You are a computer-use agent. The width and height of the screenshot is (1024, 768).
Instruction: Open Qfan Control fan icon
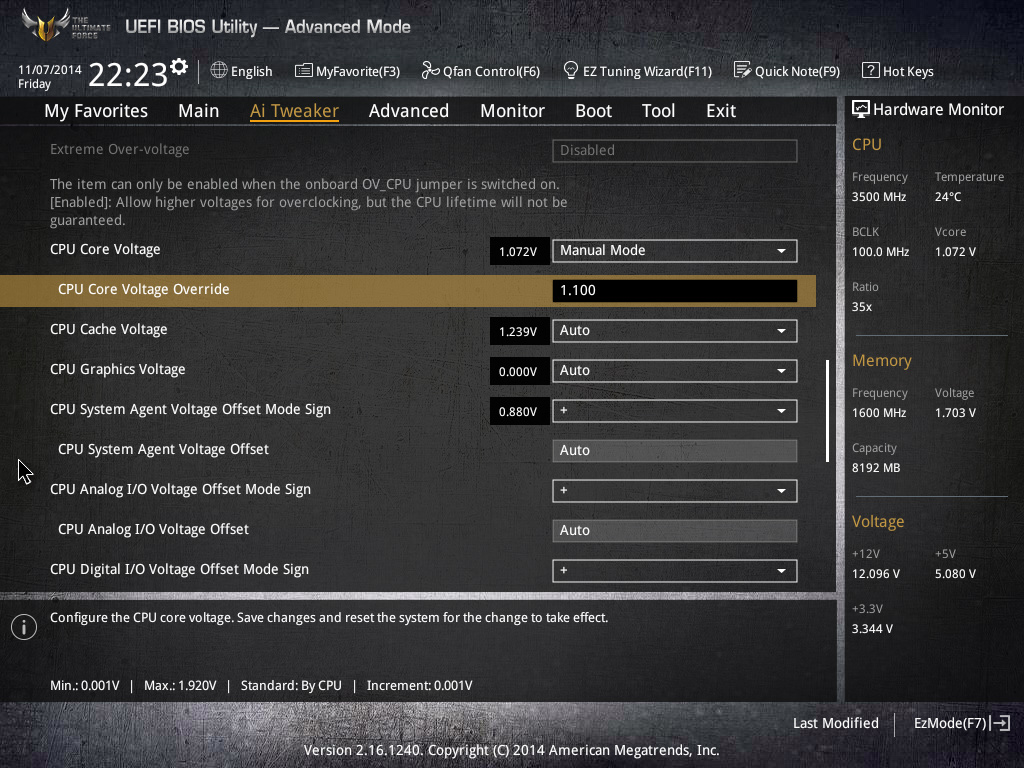tap(430, 71)
